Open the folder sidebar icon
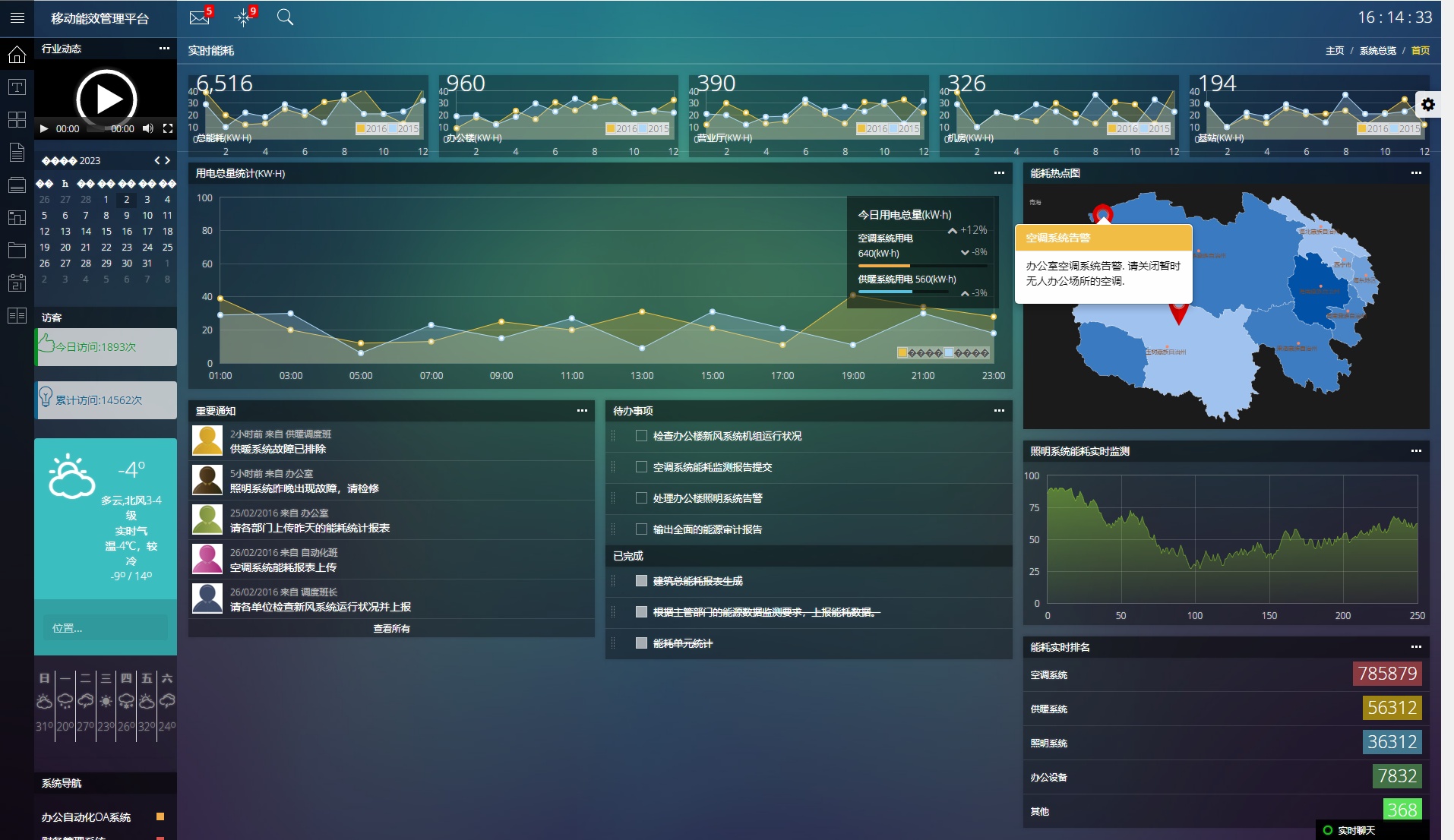Image resolution: width=1454 pixels, height=840 pixels. point(17,250)
